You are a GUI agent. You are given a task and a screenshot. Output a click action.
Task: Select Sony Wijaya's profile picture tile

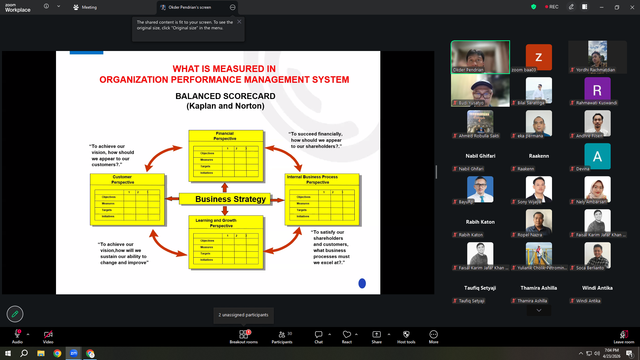(539, 189)
